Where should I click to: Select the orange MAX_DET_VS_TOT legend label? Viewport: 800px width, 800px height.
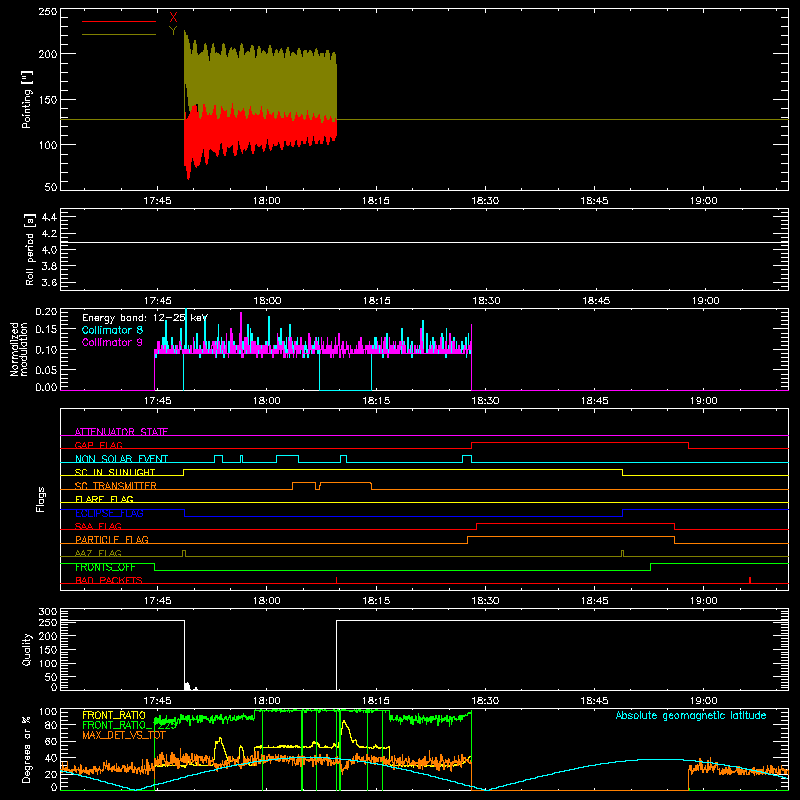click(x=124, y=735)
